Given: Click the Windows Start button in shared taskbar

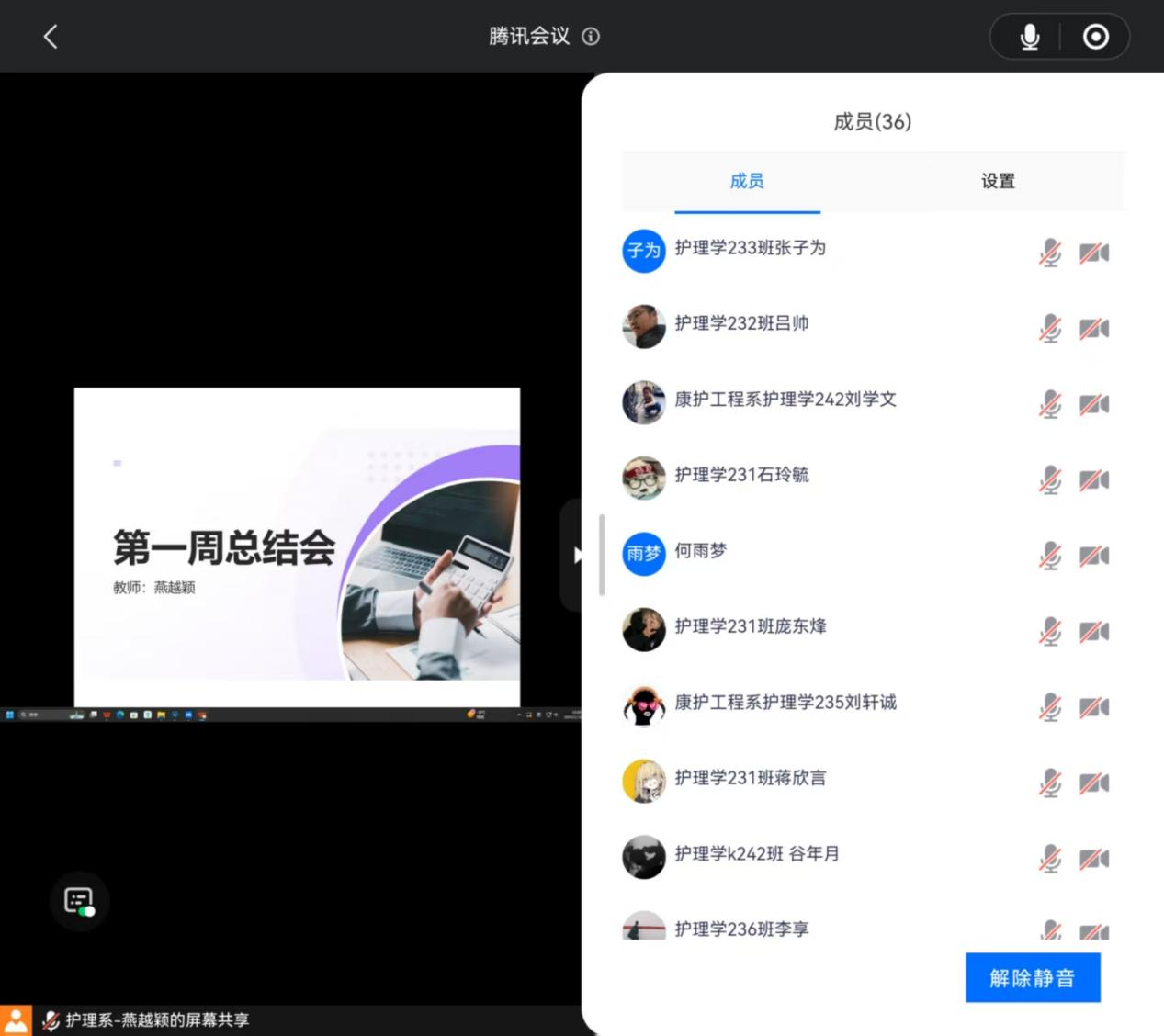Looking at the screenshot, I should (9, 715).
